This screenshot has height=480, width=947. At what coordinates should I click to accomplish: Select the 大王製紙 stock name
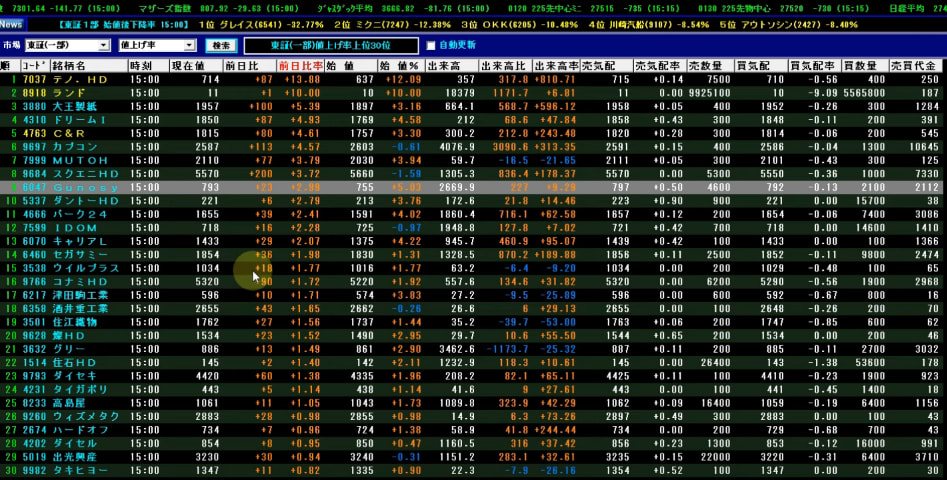pyautogui.click(x=73, y=105)
